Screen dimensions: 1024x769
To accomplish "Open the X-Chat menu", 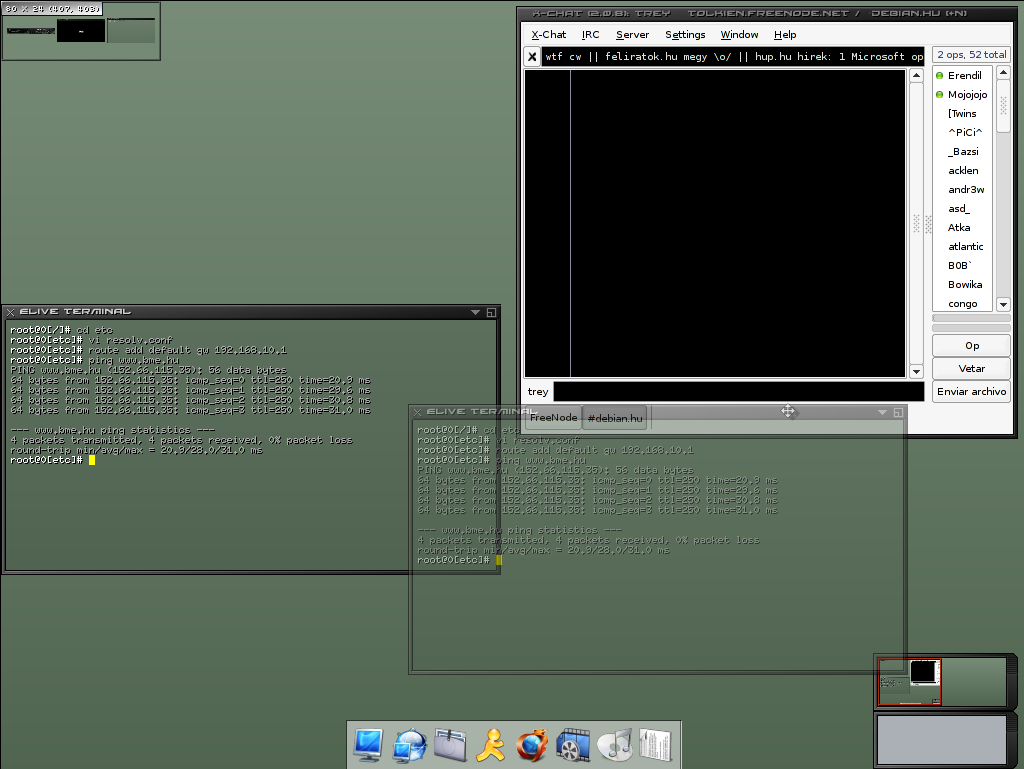I will coord(549,35).
